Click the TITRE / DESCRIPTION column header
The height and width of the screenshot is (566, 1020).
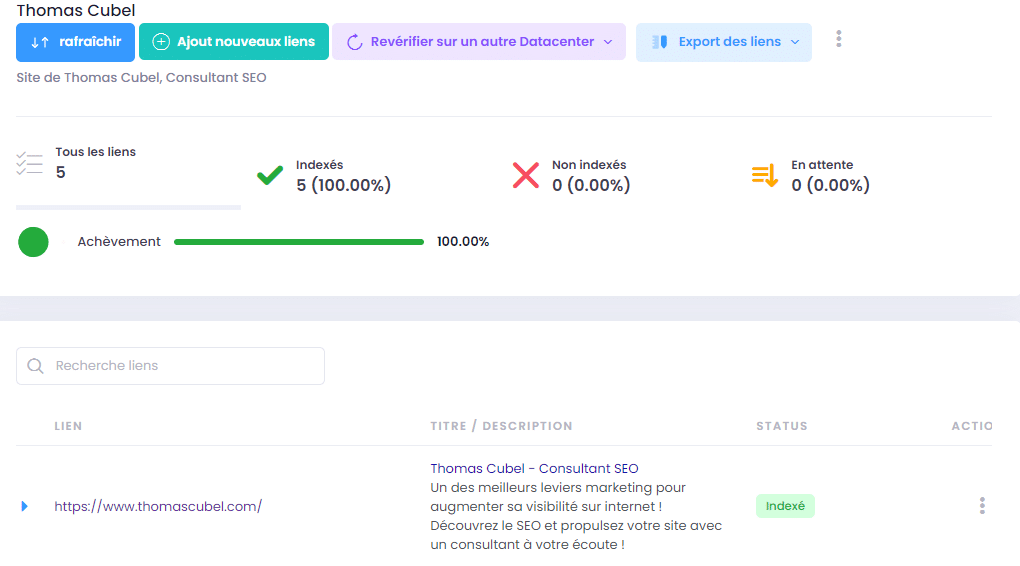pyautogui.click(x=501, y=426)
